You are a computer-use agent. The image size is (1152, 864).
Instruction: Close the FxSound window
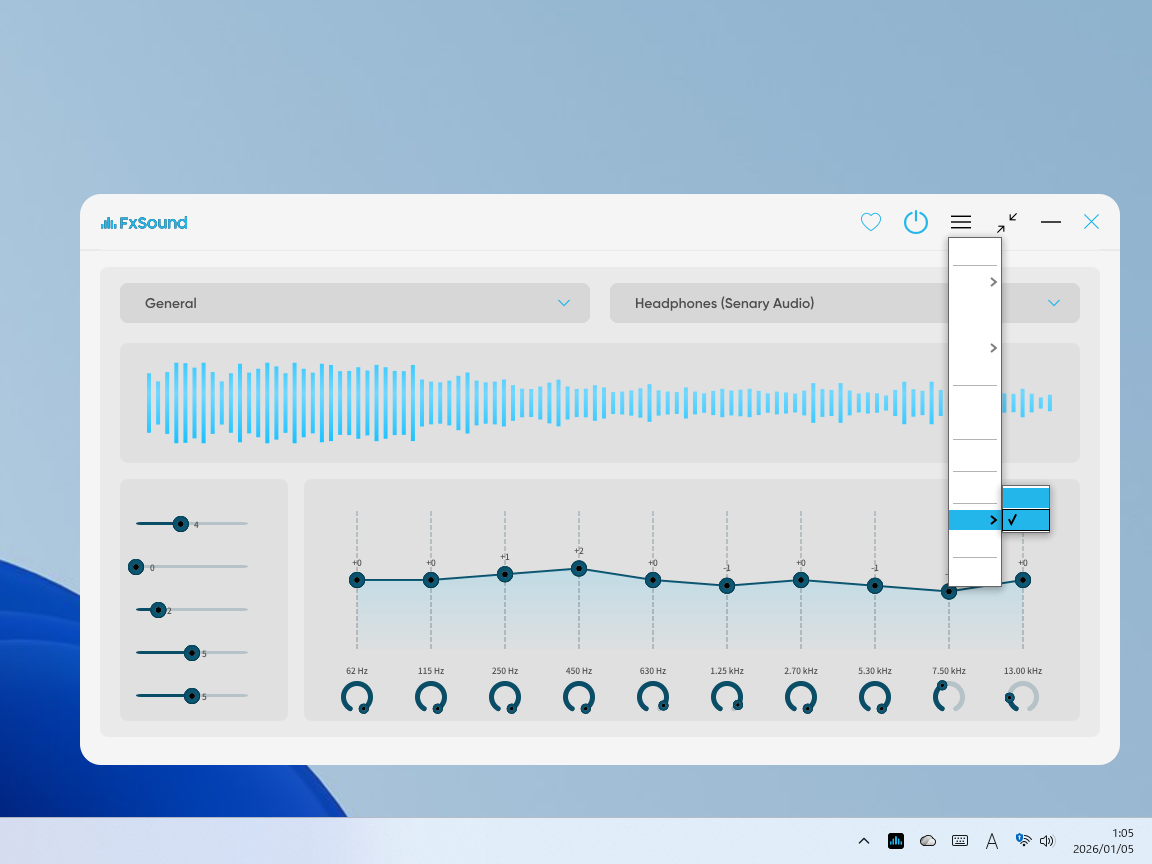1091,222
